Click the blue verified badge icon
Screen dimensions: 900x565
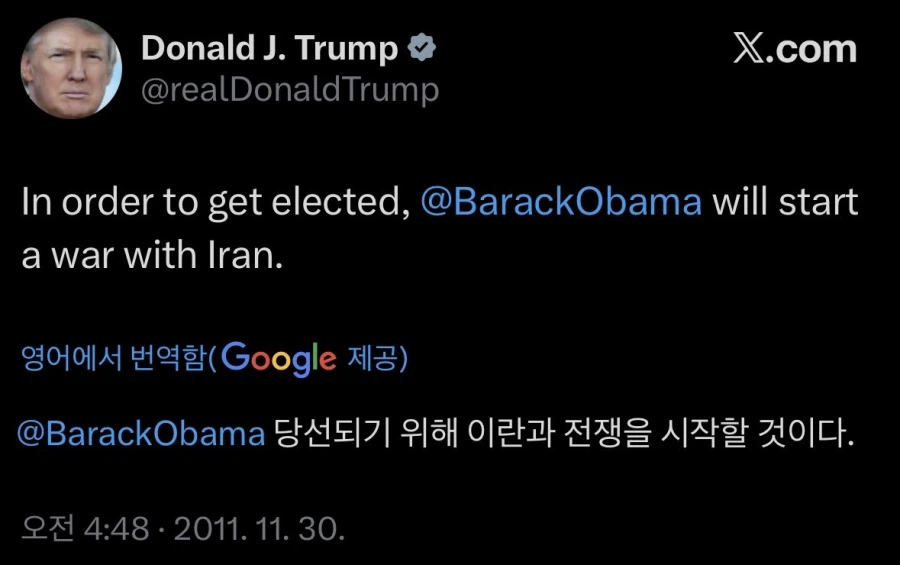coord(424,48)
